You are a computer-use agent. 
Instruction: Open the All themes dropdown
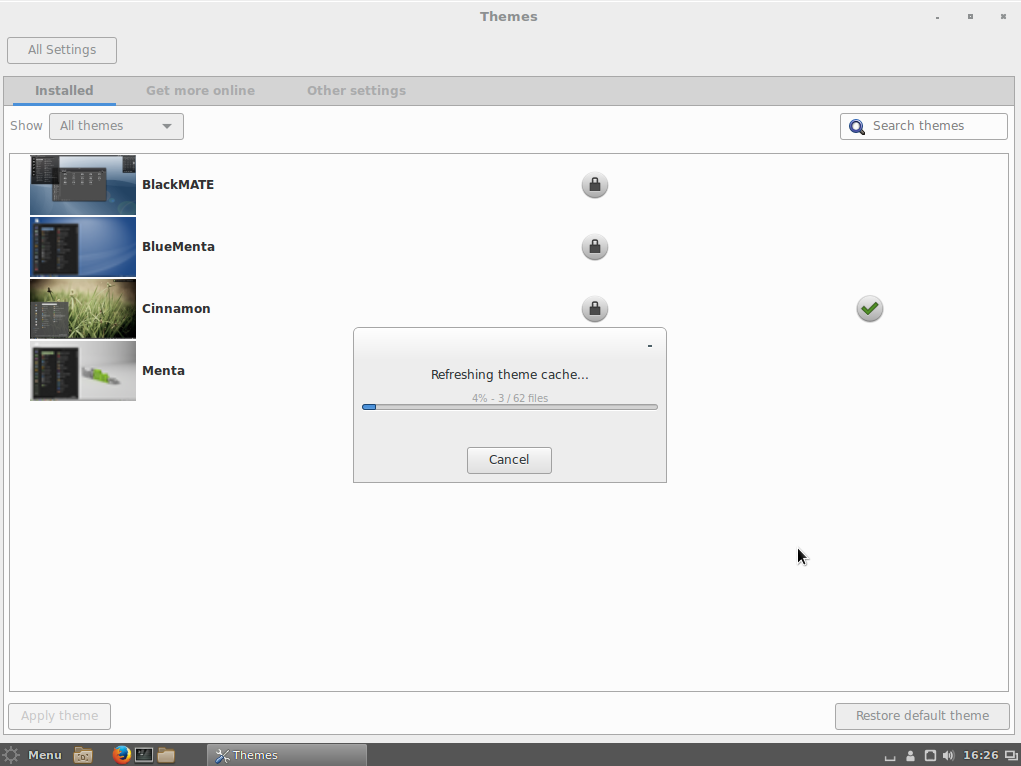pyautogui.click(x=117, y=126)
